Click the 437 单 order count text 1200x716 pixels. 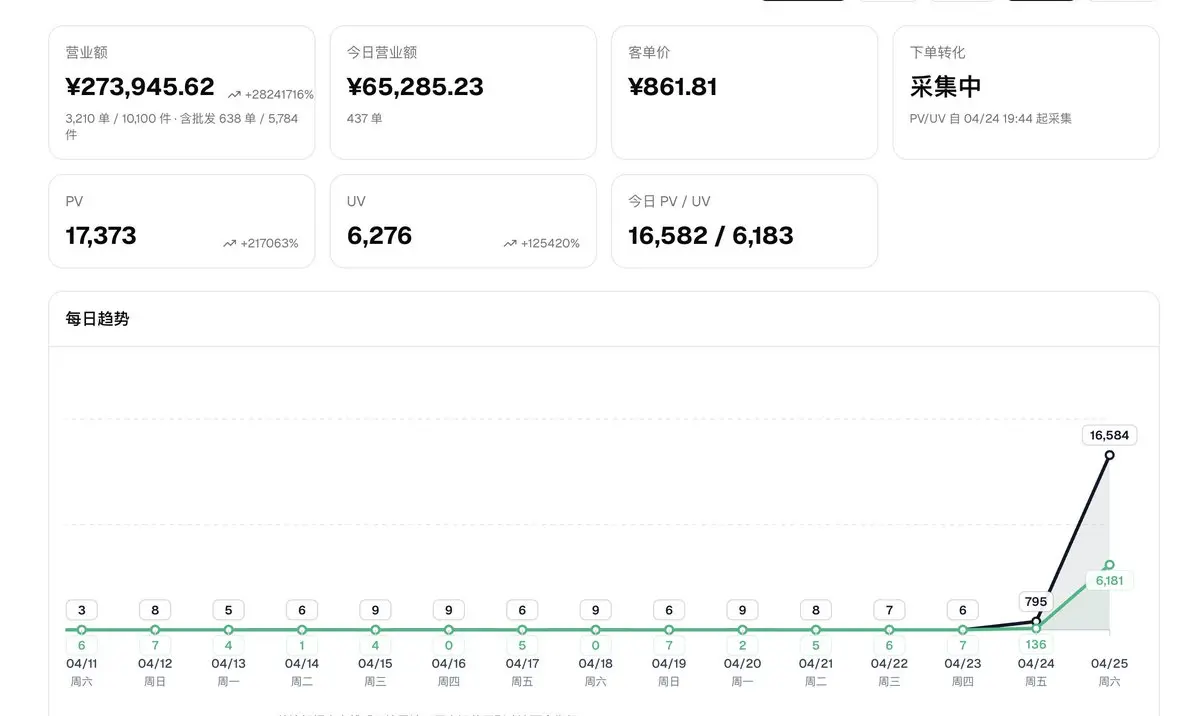[x=365, y=119]
